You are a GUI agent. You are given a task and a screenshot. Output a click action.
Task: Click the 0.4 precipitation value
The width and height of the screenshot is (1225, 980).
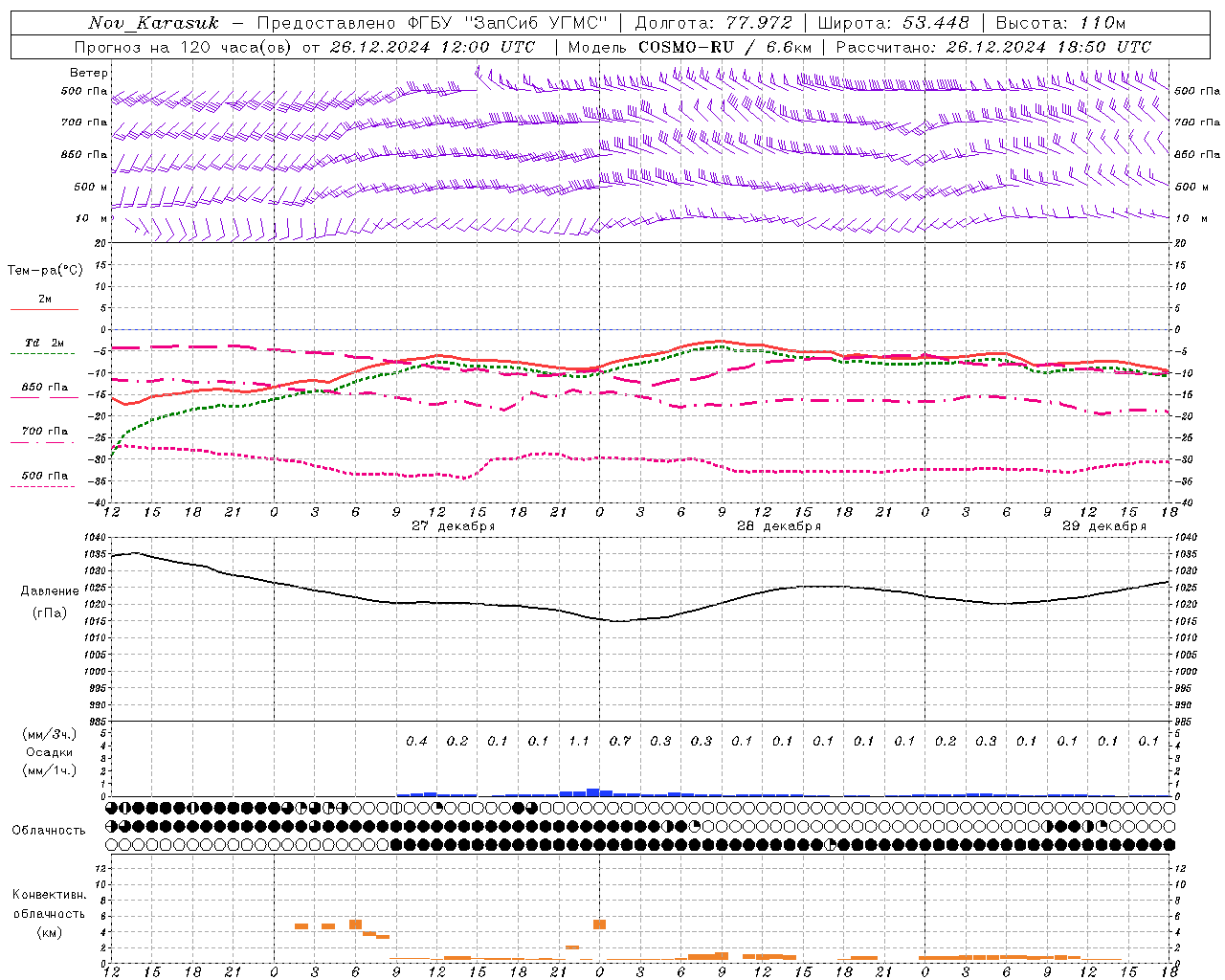(x=416, y=741)
